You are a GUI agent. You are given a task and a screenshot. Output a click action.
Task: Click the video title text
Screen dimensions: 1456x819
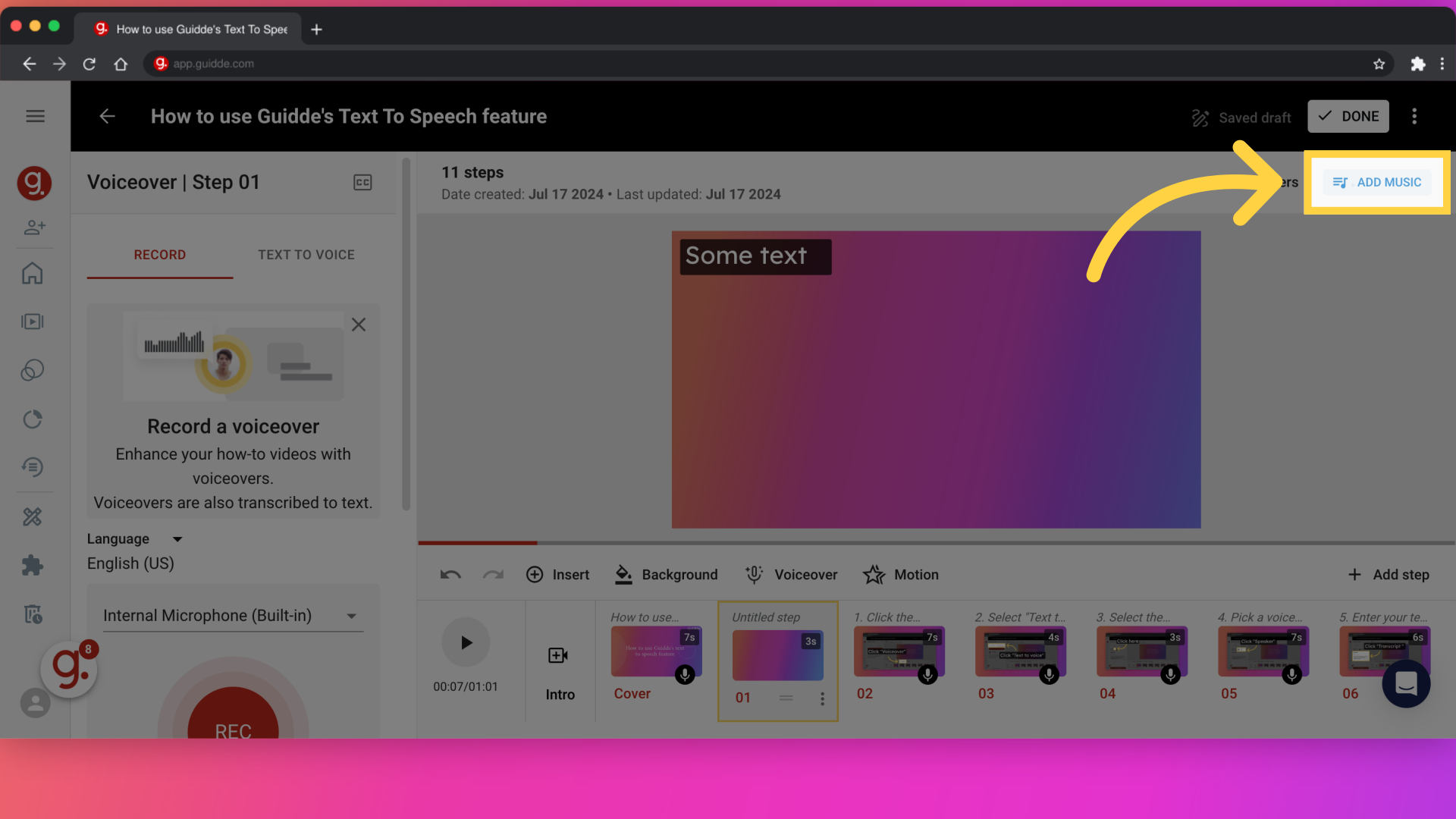tap(349, 116)
